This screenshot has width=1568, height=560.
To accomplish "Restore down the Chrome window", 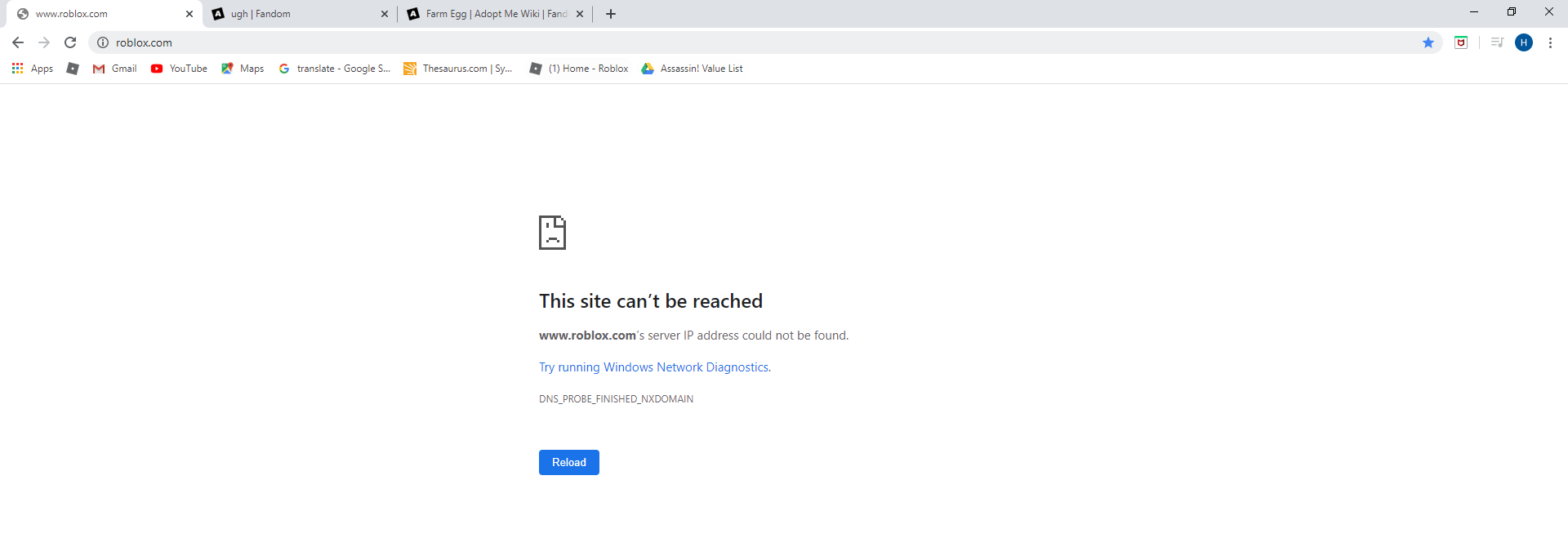I will 1512,11.
